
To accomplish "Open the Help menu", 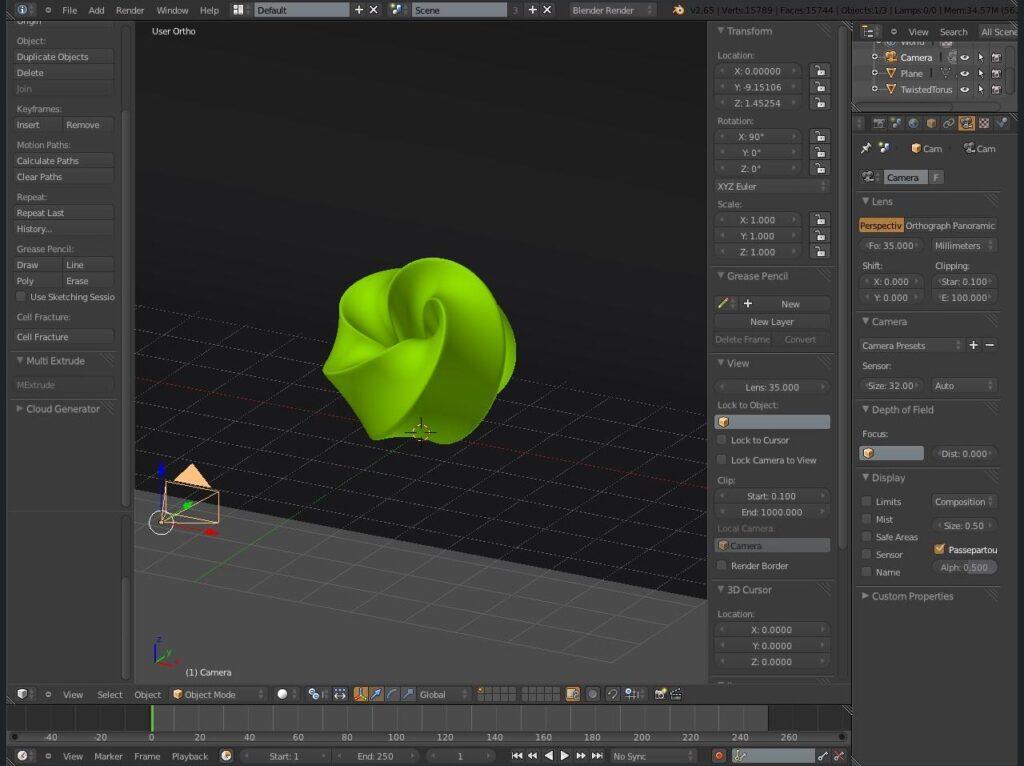I will coord(209,10).
